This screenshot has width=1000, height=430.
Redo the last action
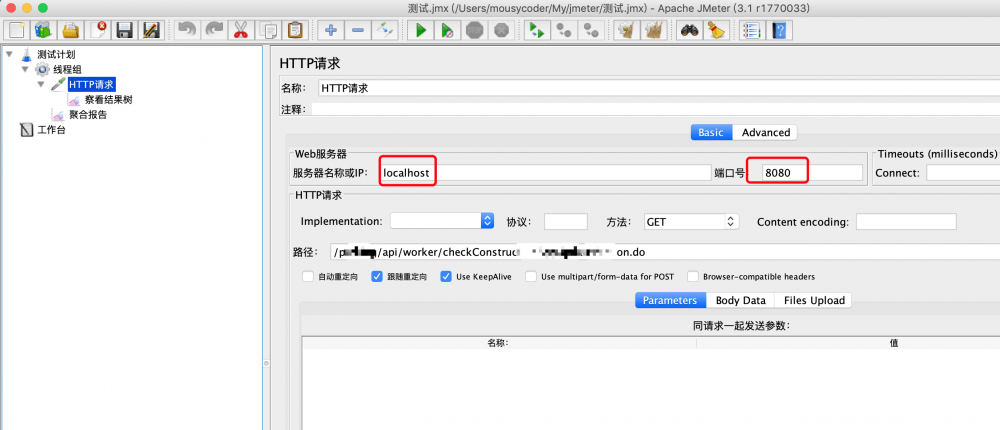pyautogui.click(x=214, y=30)
